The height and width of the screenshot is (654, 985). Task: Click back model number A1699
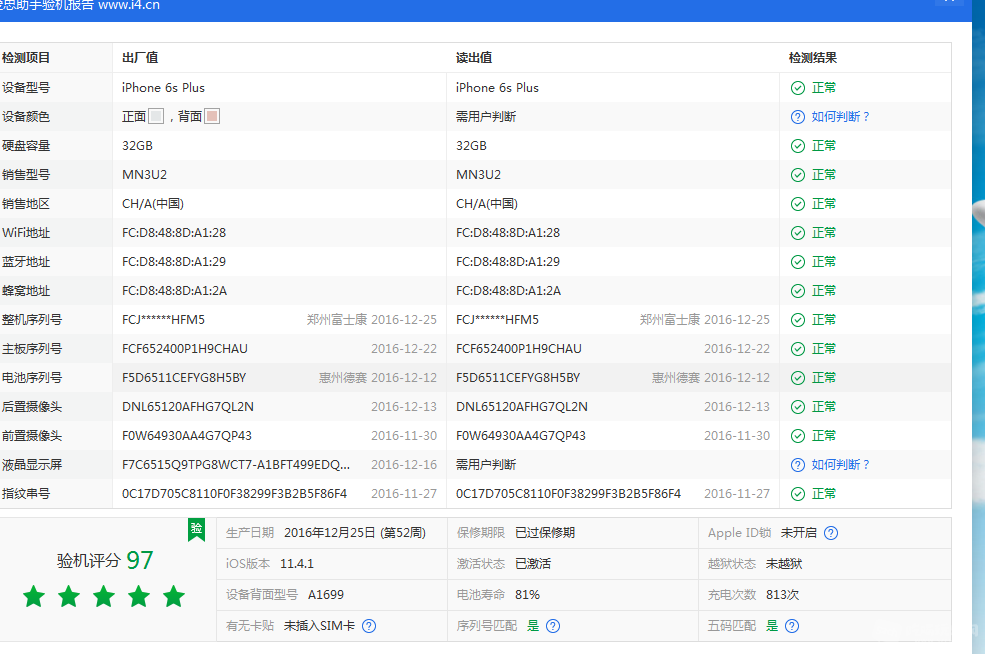(325, 594)
